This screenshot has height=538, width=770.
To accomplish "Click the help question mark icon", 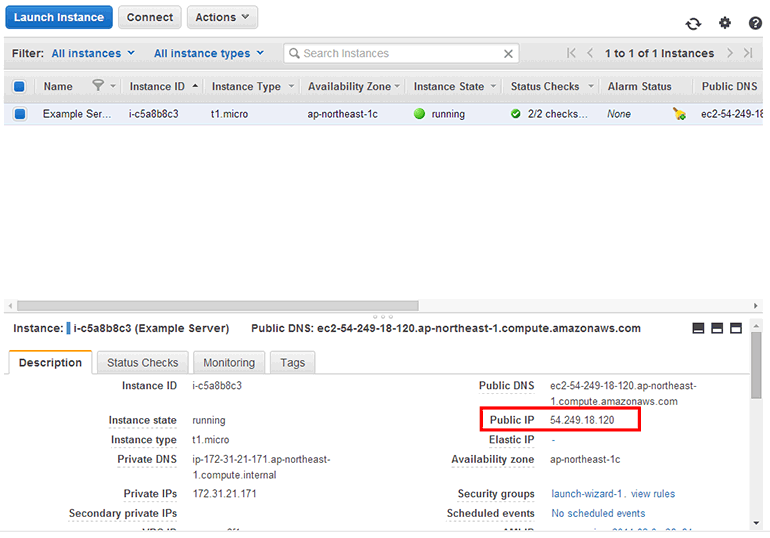I will [x=755, y=23].
